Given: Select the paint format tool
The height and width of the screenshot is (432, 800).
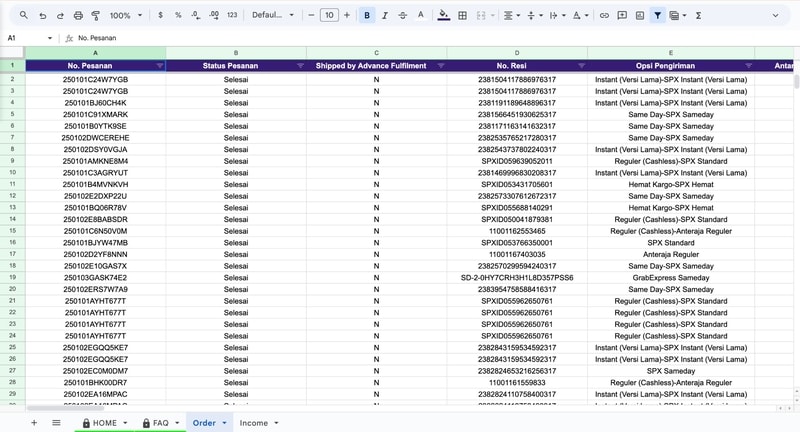Looking at the screenshot, I should (96, 16).
